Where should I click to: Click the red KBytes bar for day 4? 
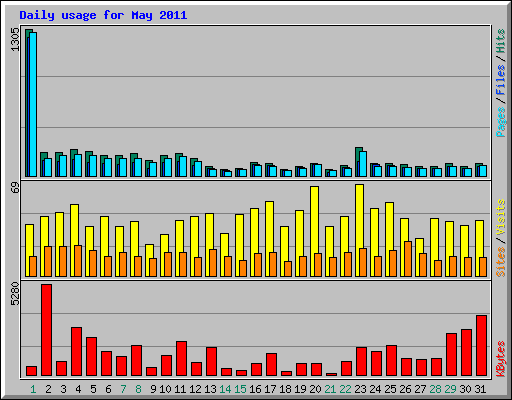[77, 352]
